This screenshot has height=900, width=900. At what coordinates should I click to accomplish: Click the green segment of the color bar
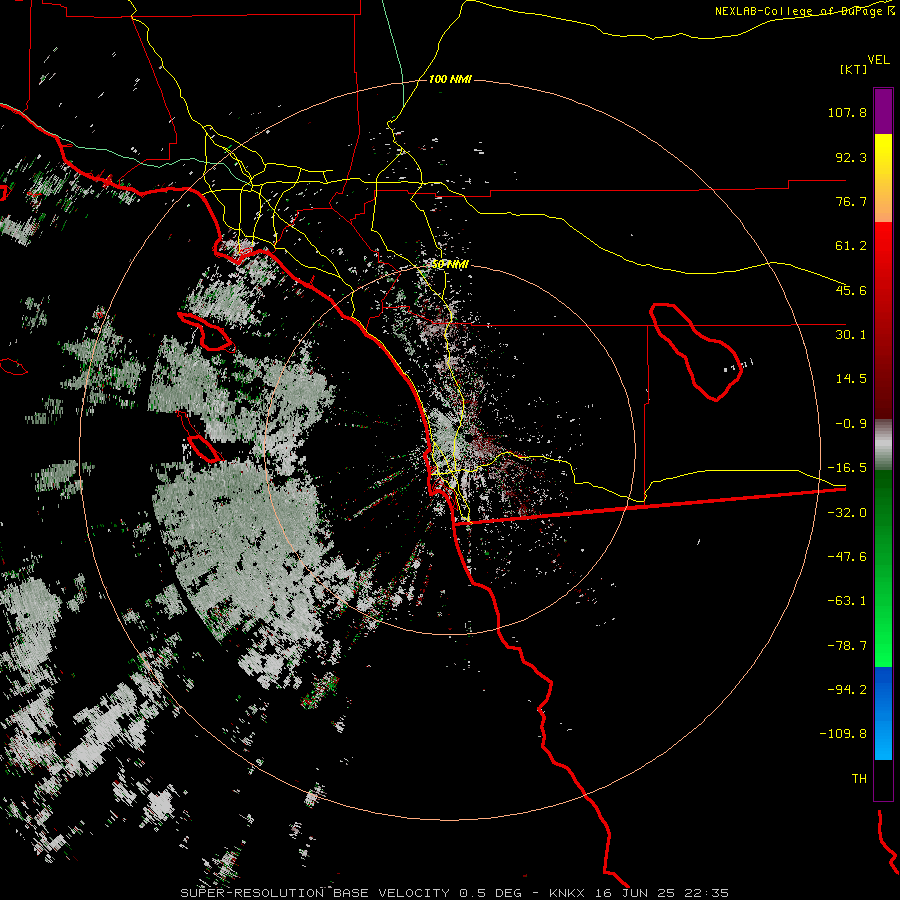pyautogui.click(x=883, y=568)
